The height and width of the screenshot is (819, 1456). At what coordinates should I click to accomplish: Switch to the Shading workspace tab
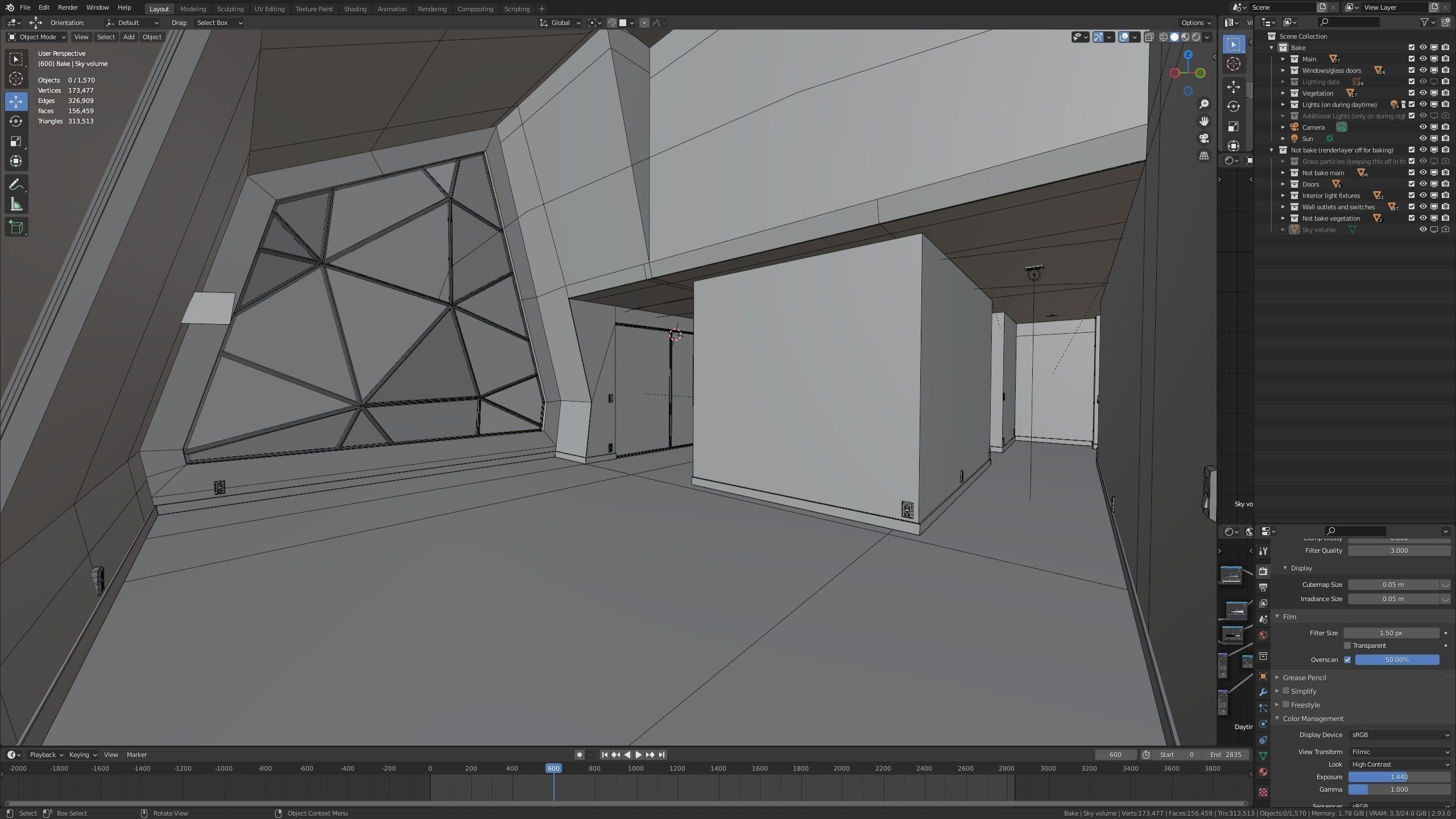(x=355, y=9)
